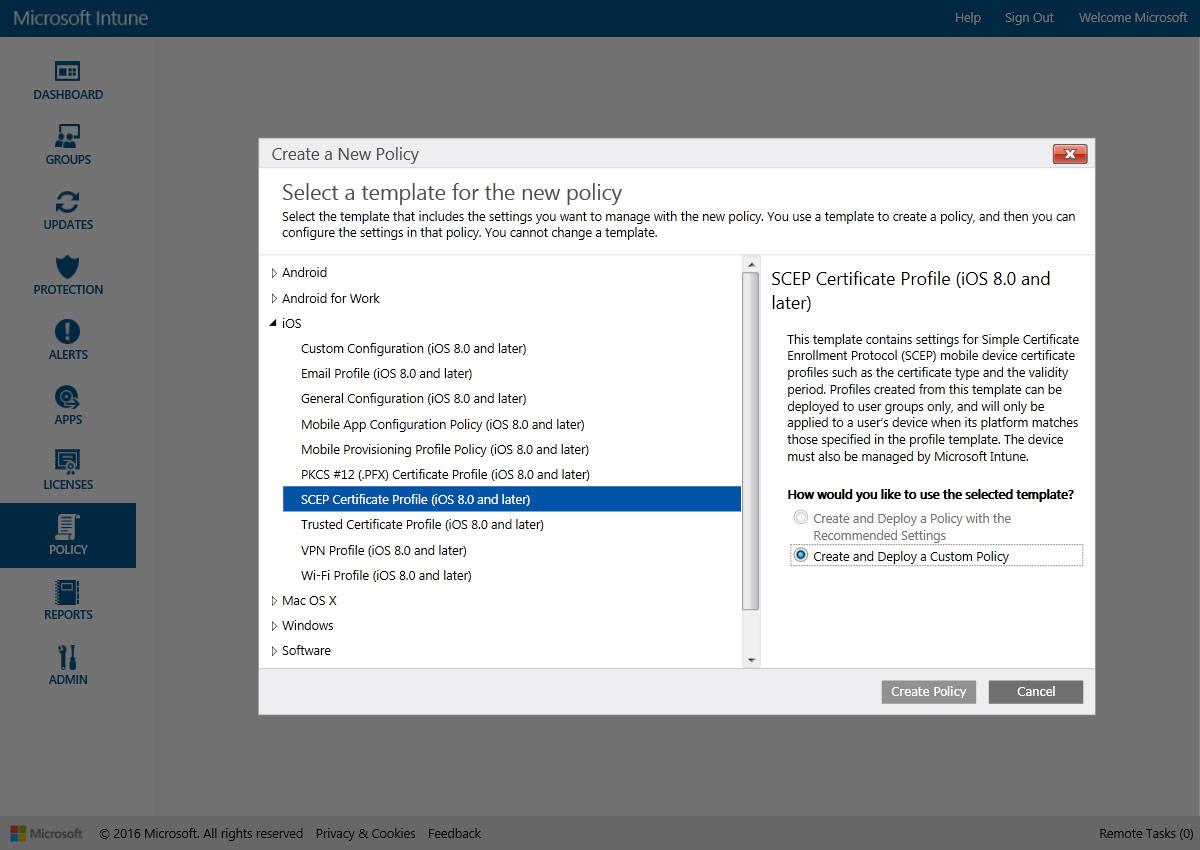Close the Create a New Policy dialog

click(1070, 154)
